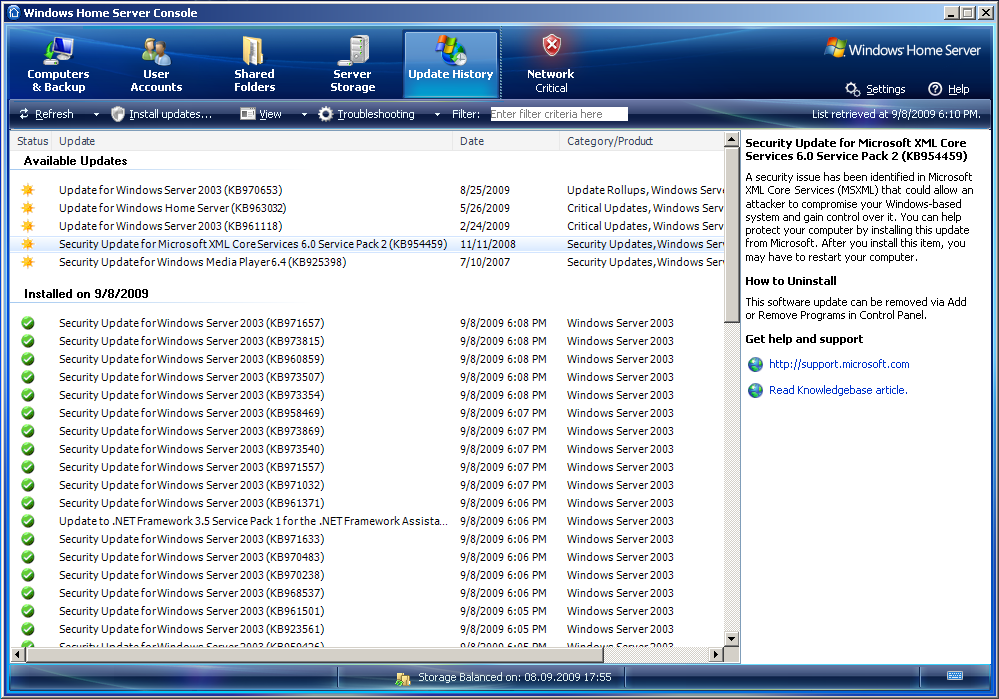Select Security Update KB923561 row

click(x=368, y=629)
